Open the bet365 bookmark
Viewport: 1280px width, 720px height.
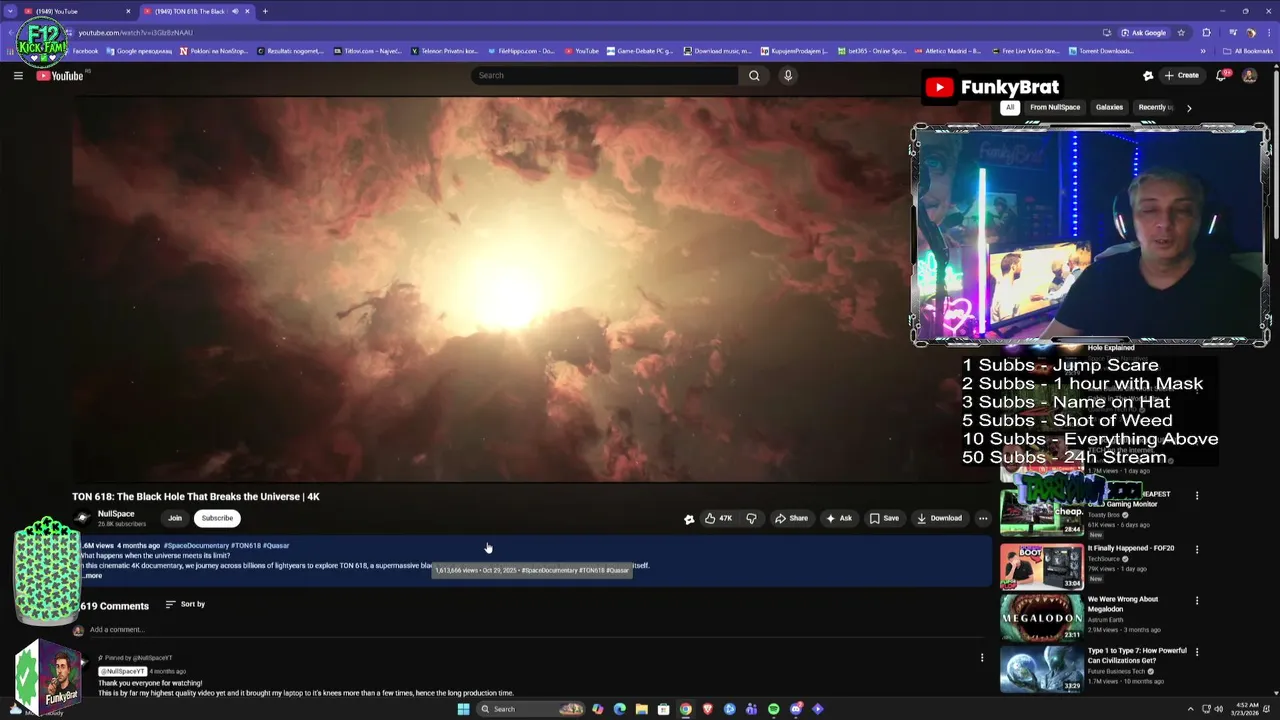tap(873, 51)
